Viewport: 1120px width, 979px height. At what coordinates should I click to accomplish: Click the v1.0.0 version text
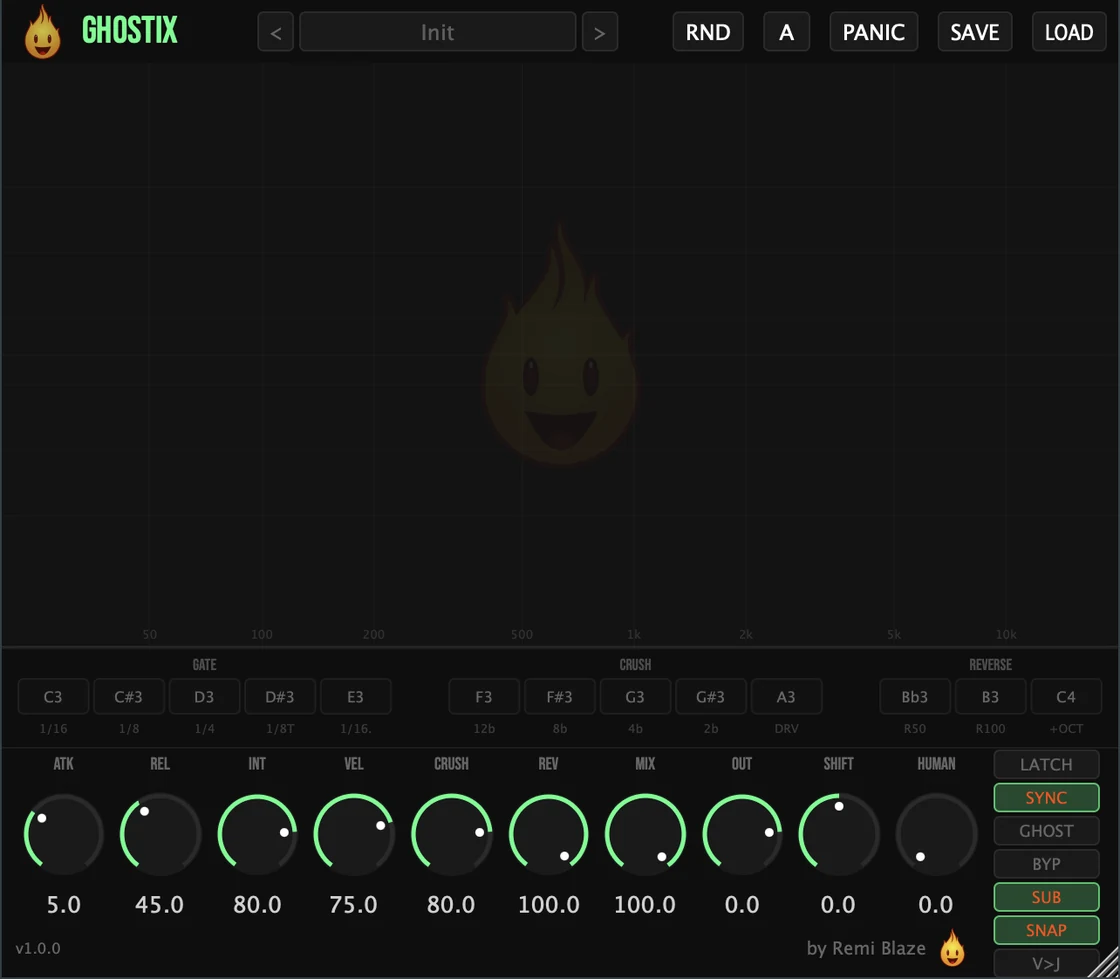tap(38, 948)
